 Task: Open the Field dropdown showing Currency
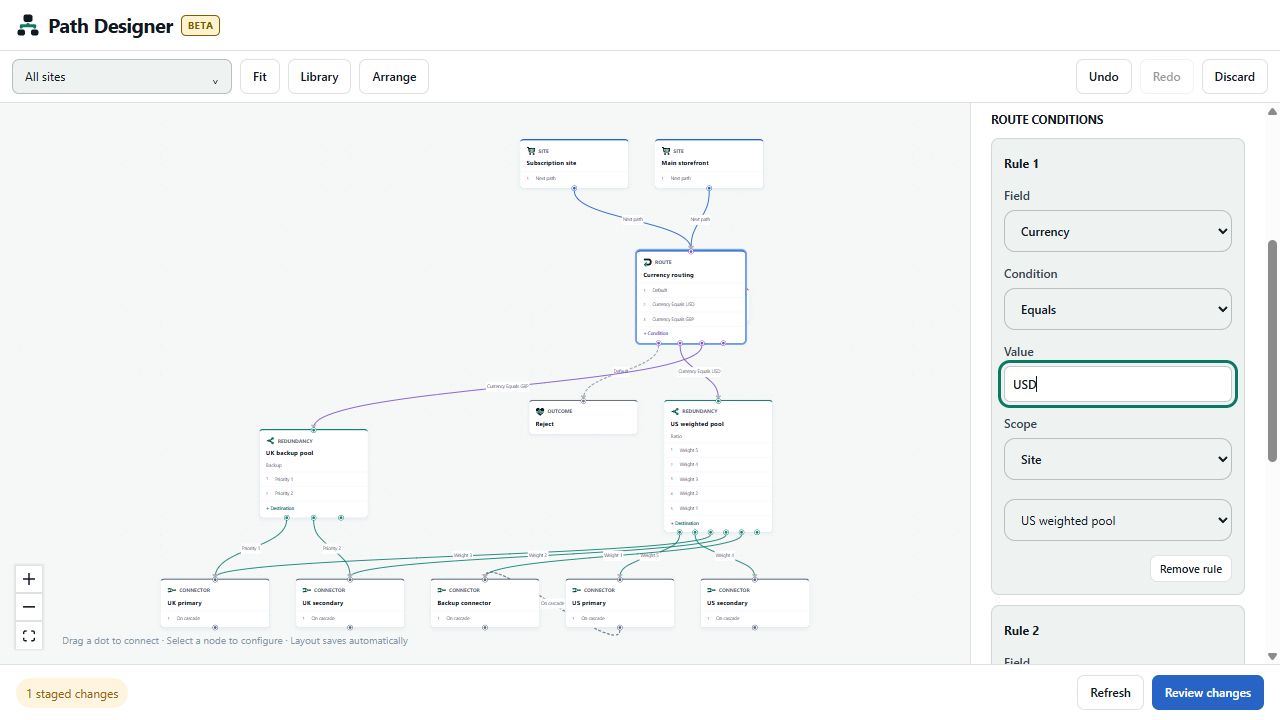coord(1118,231)
